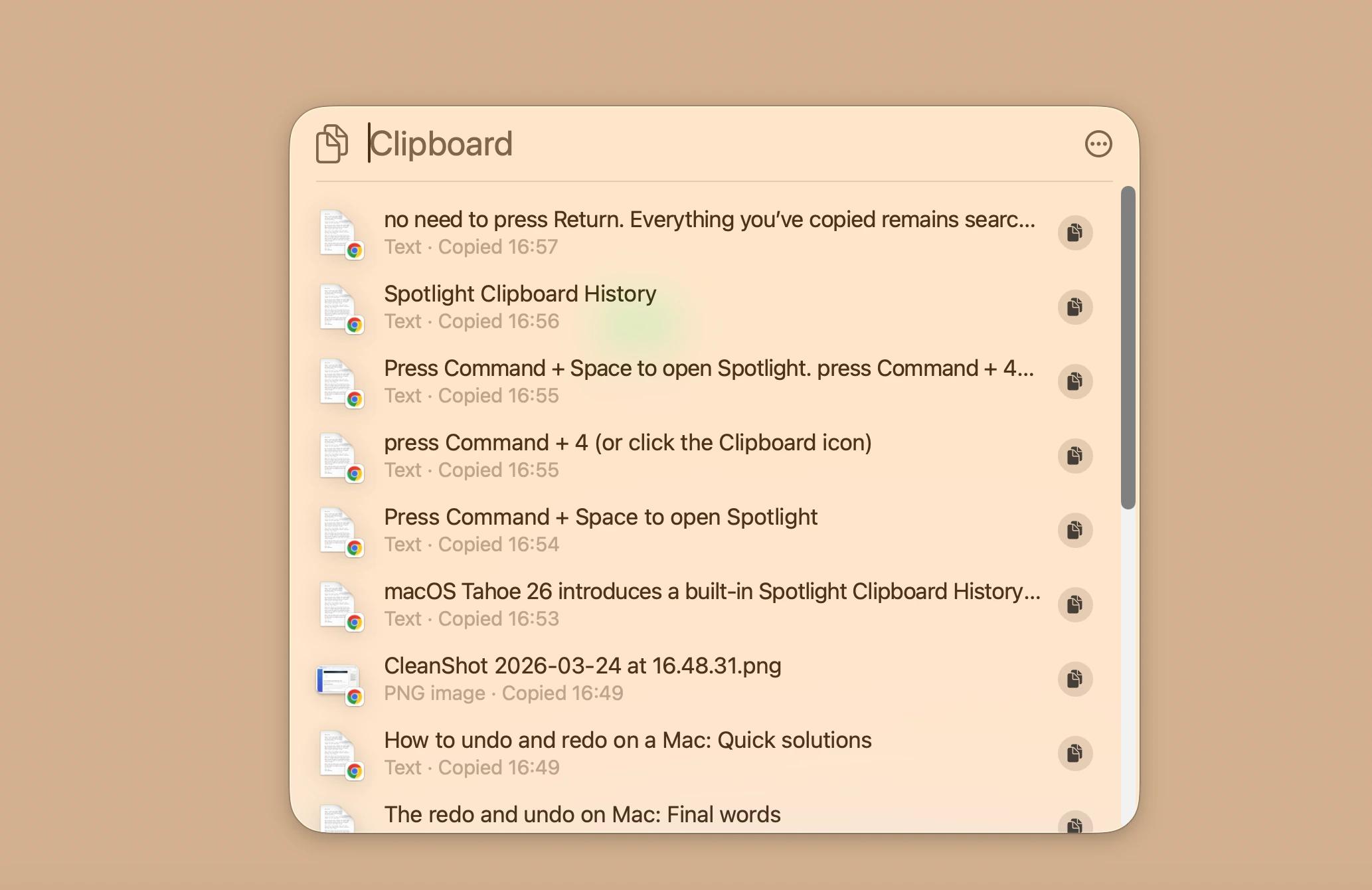Select The redo and undo on Mac: Final words

point(598,814)
